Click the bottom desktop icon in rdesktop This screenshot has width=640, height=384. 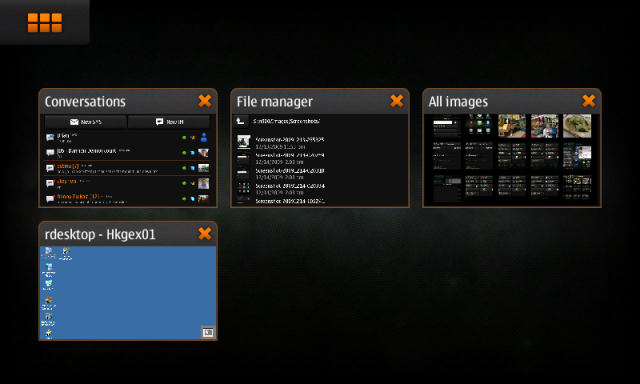[48, 334]
